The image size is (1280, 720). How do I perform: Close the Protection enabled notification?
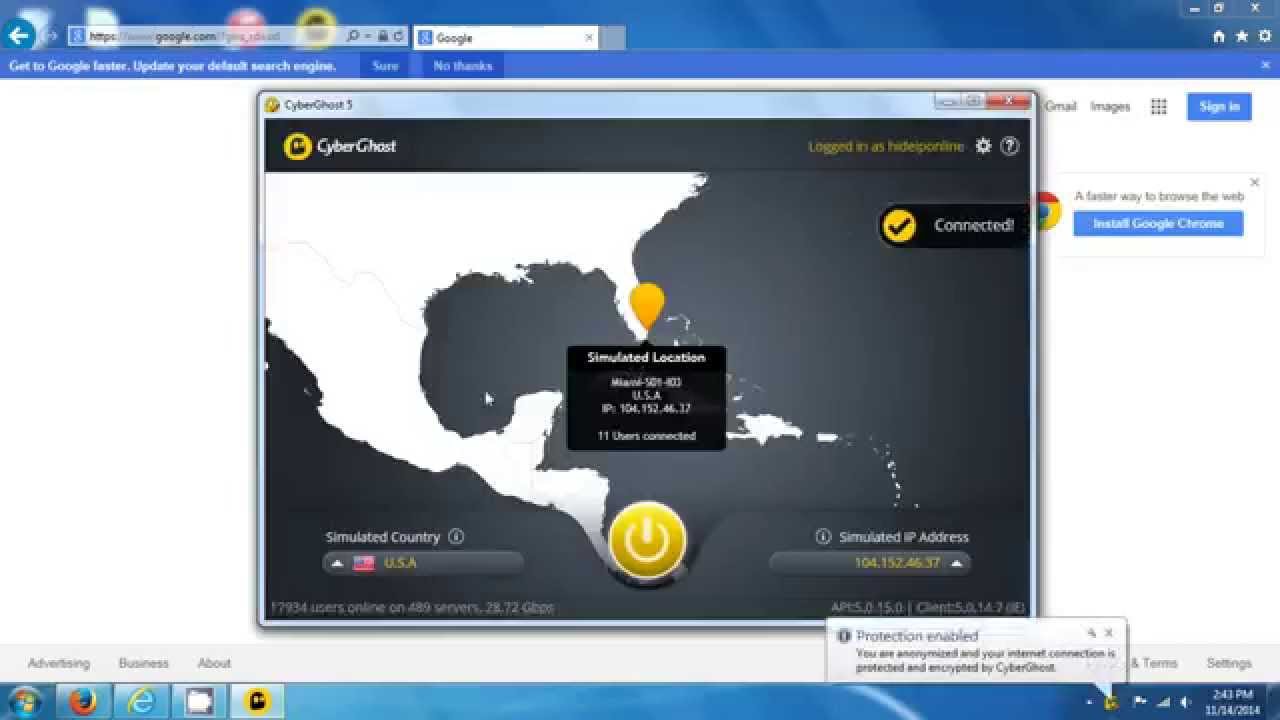point(1109,633)
